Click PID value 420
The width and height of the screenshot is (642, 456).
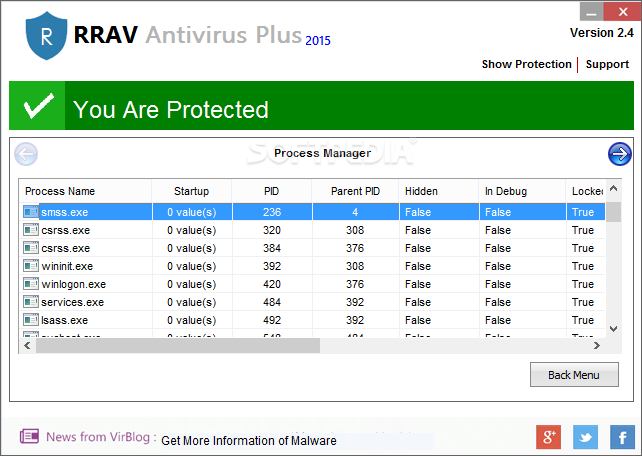(272, 284)
